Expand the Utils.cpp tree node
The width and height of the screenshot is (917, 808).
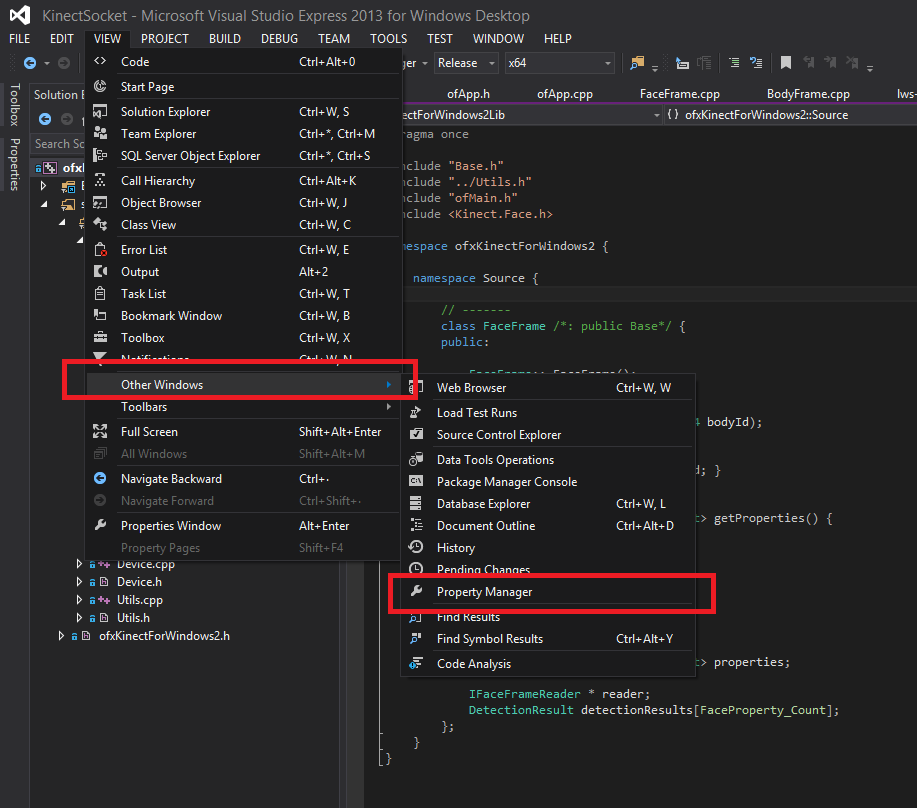[x=79, y=600]
